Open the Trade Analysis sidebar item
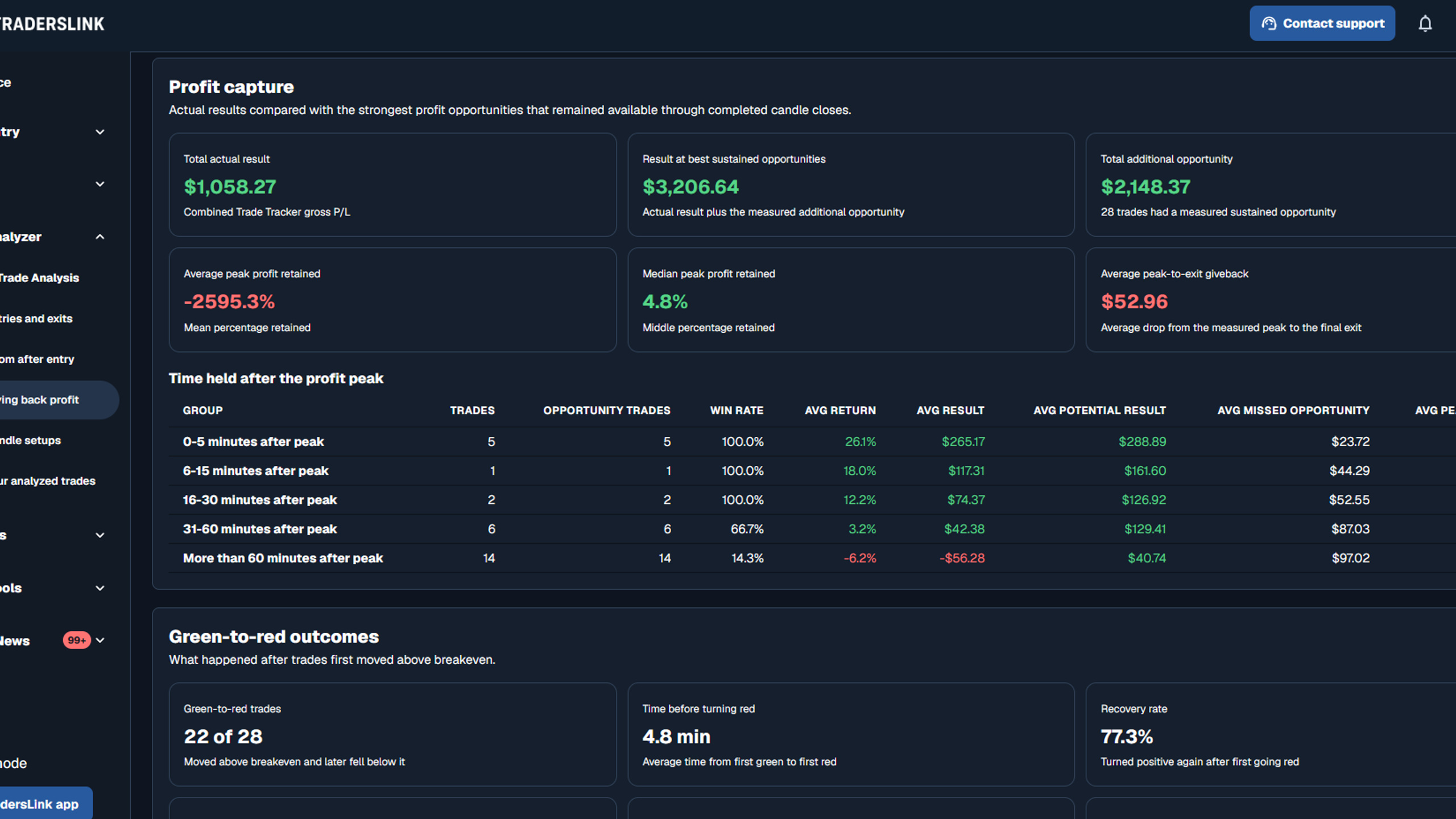1456x819 pixels. pyautogui.click(x=39, y=278)
